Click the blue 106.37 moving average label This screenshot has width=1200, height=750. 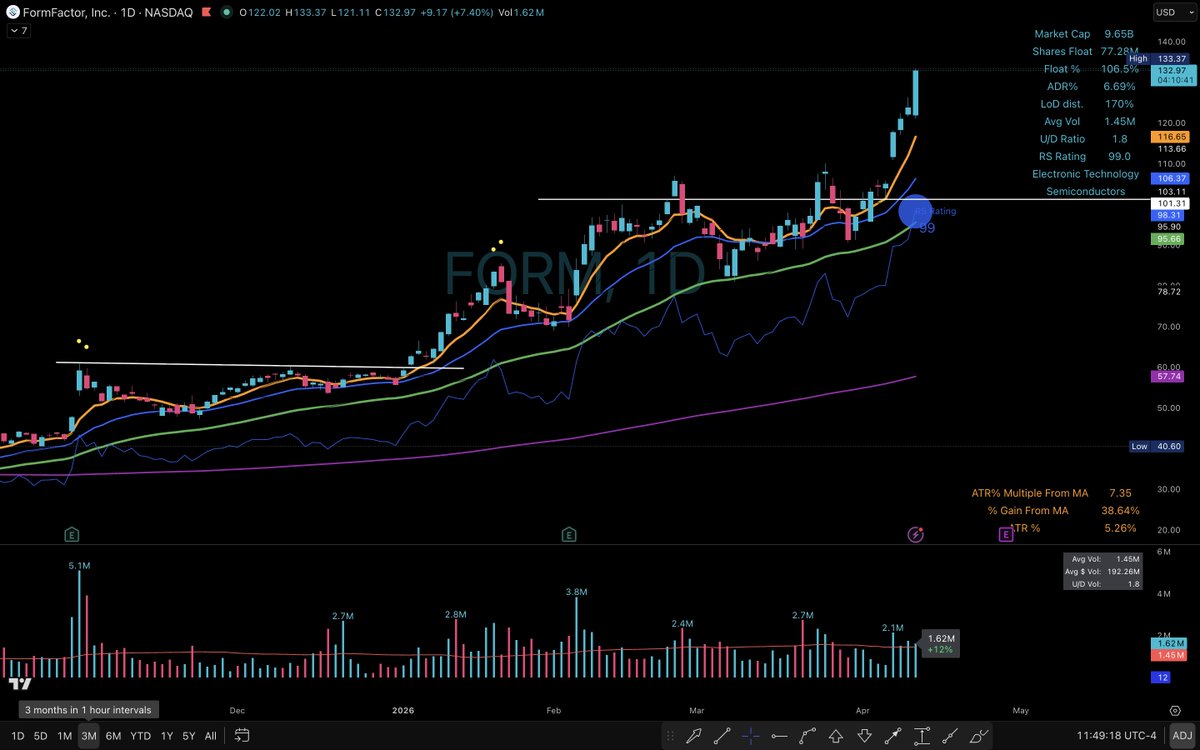pos(1171,178)
